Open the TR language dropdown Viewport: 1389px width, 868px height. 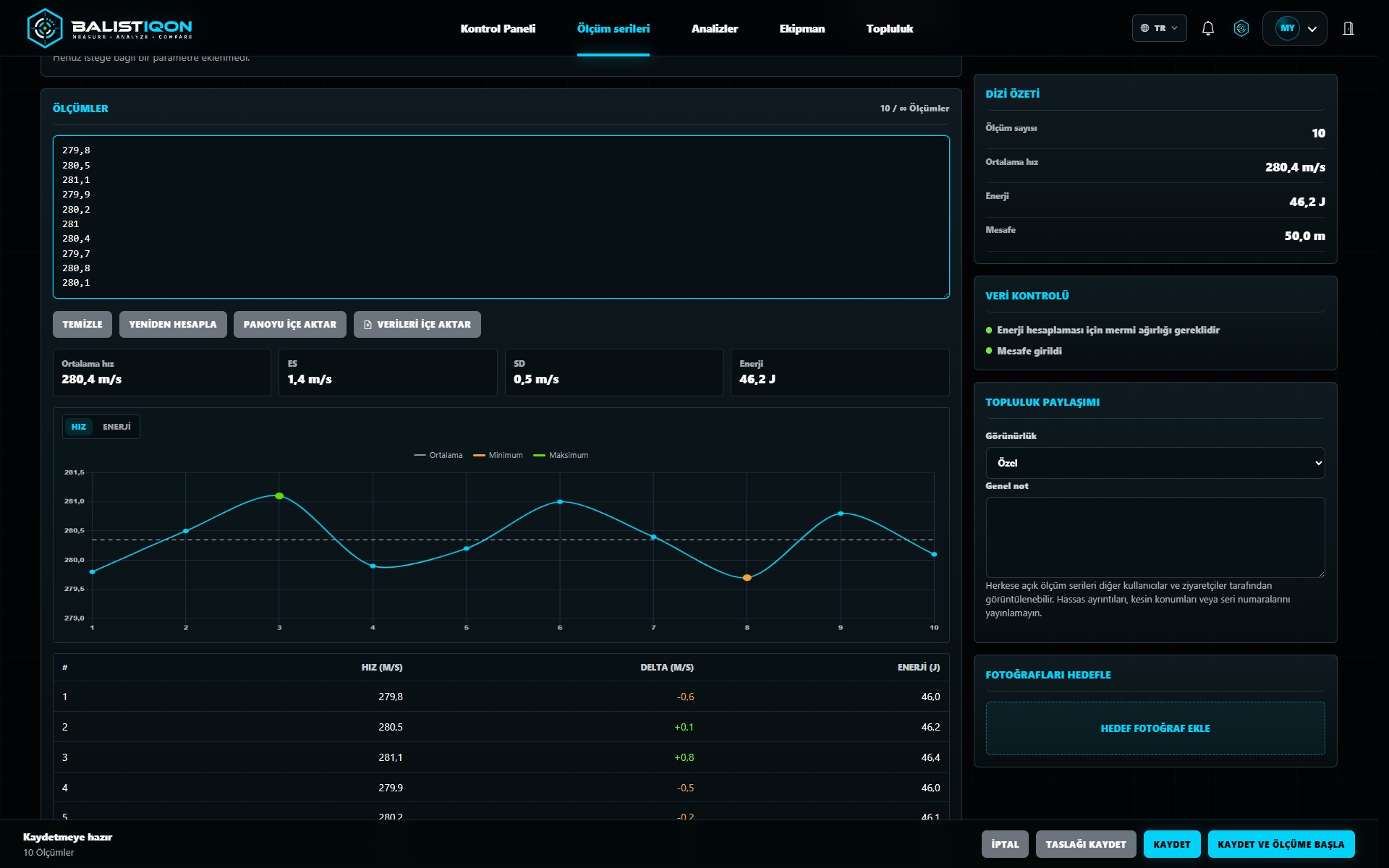[1159, 28]
